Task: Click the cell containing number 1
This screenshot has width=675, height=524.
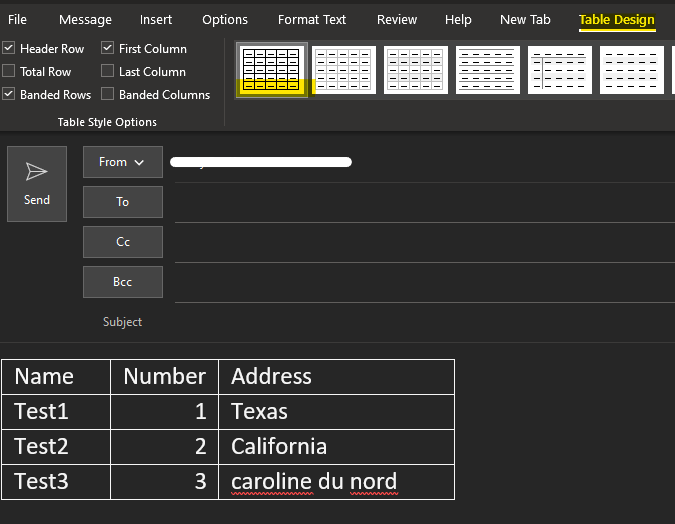Action: pyautogui.click(x=164, y=412)
